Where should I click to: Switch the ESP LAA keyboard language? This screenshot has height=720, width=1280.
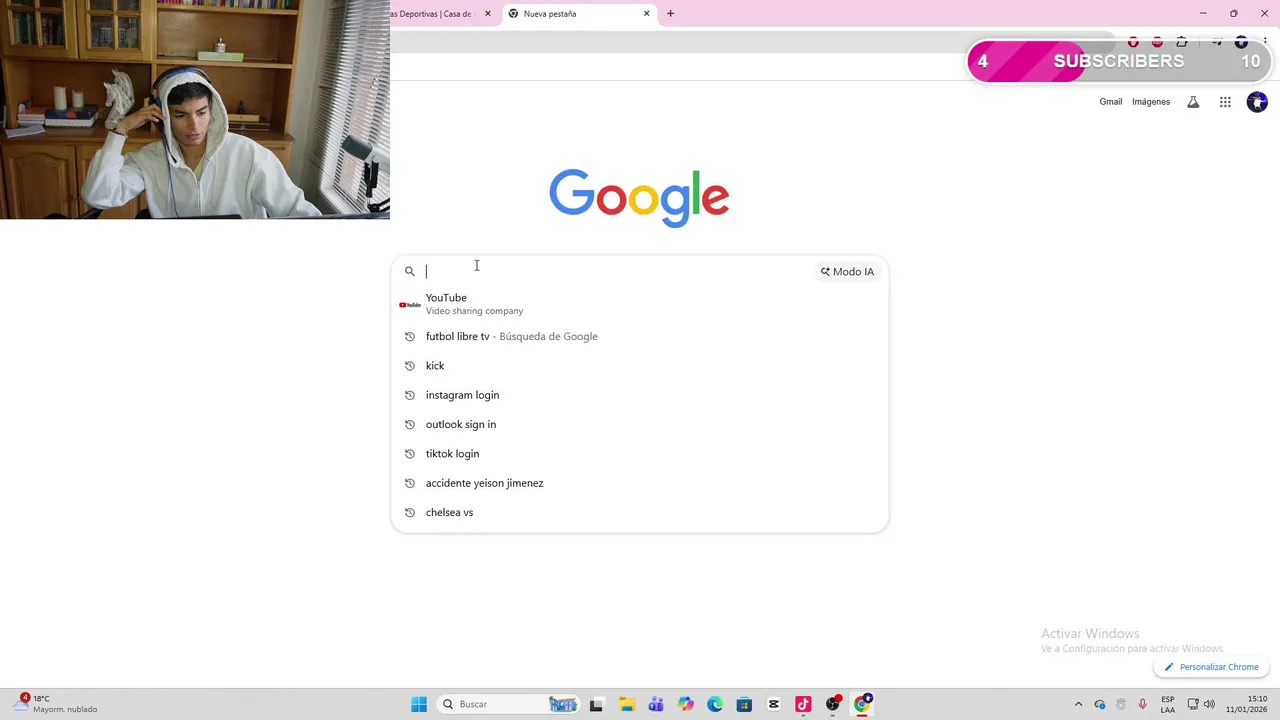1168,704
